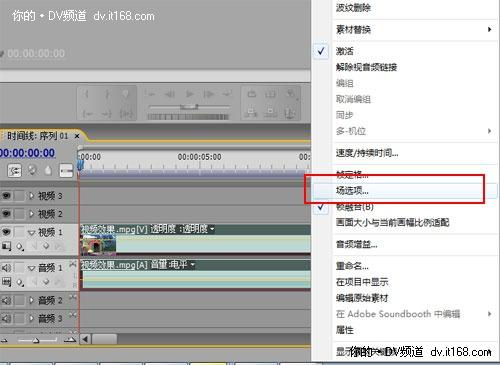Go to previous keyframe on 视频 1
The height and width of the screenshot is (365, 500).
coord(34,246)
